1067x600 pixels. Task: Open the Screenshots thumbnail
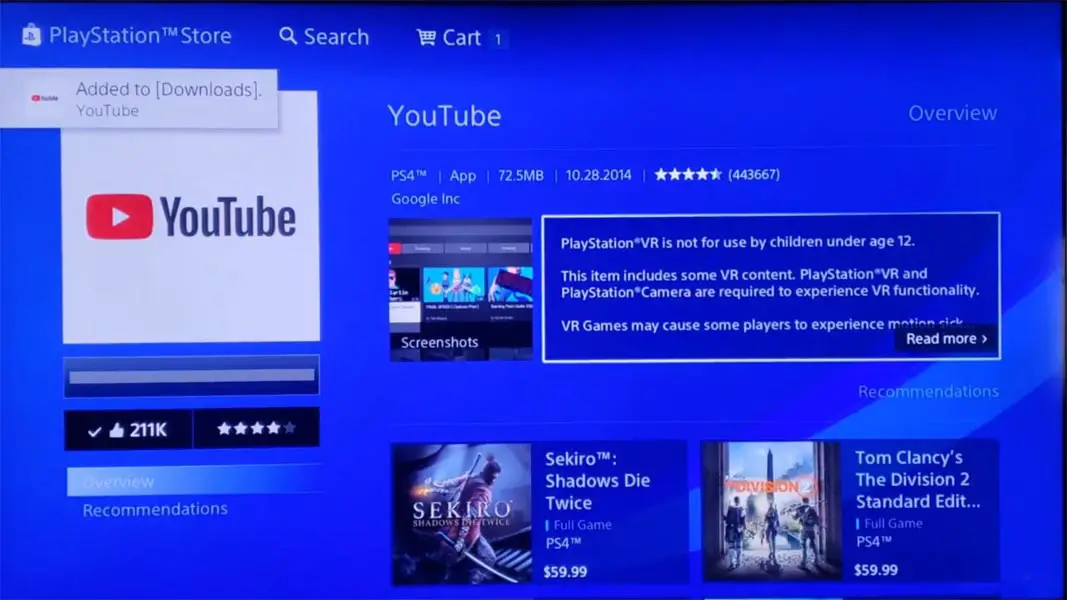pyautogui.click(x=461, y=289)
